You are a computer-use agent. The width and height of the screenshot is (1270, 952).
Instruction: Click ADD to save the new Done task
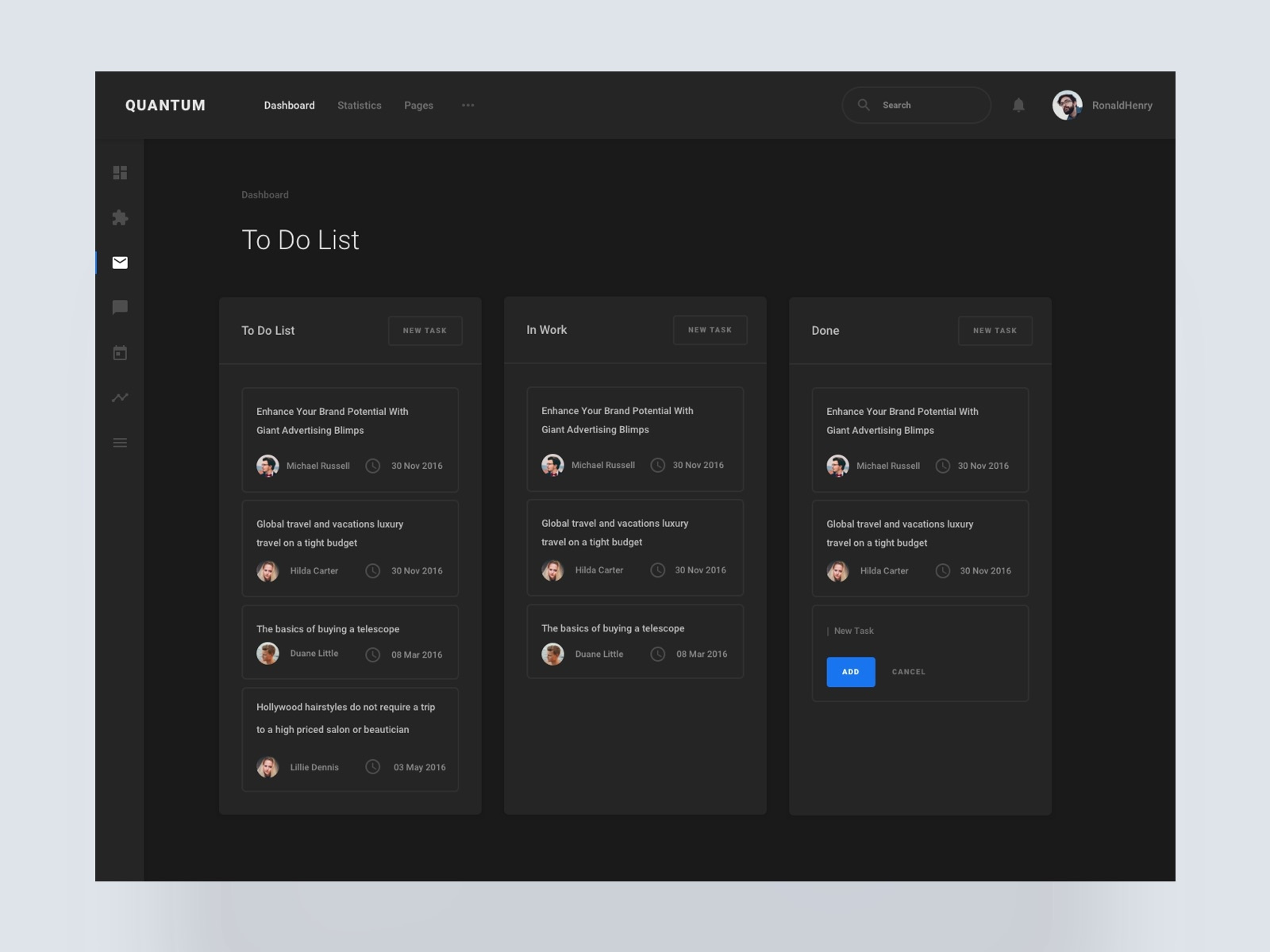(850, 672)
